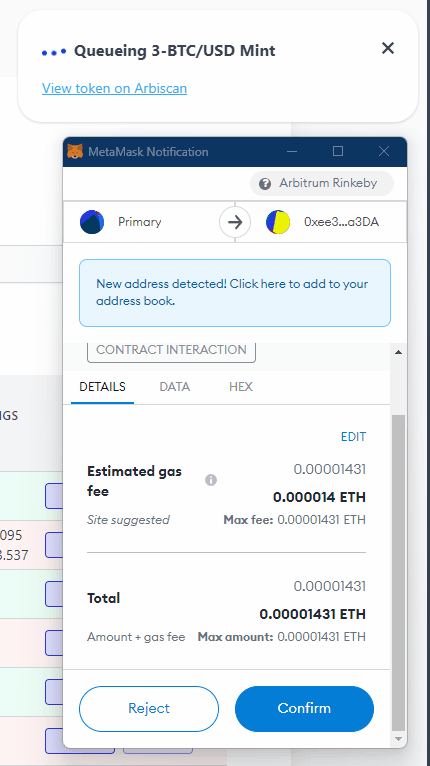Click New address detected banner to add address
Image resolution: width=430 pixels, height=766 pixels.
(235, 293)
